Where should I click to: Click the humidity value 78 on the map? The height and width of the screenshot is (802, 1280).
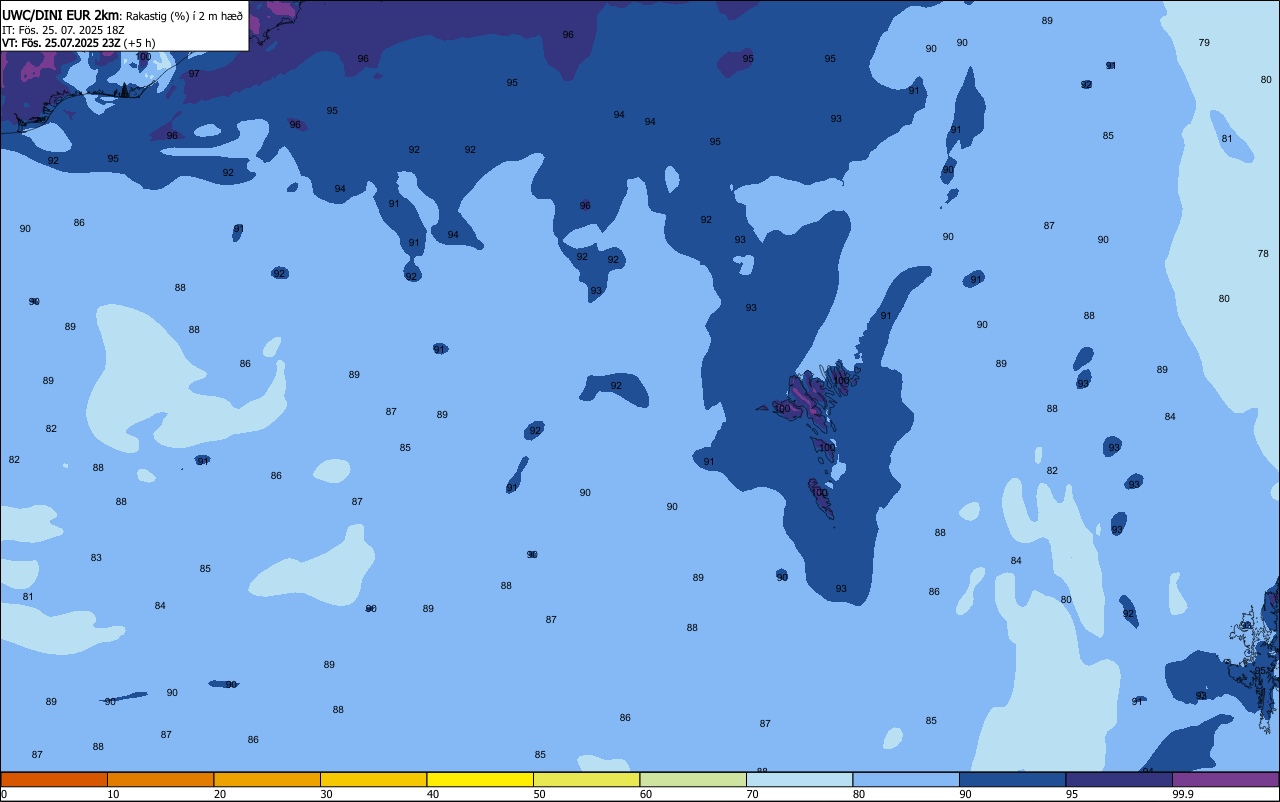click(1263, 254)
